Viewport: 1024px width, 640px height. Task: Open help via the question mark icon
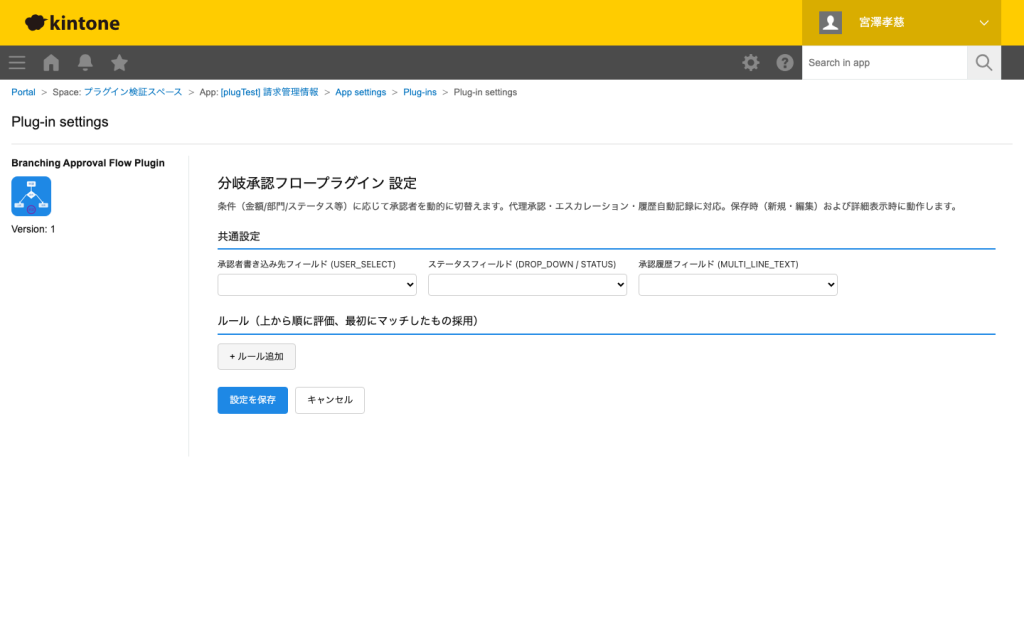click(x=785, y=62)
